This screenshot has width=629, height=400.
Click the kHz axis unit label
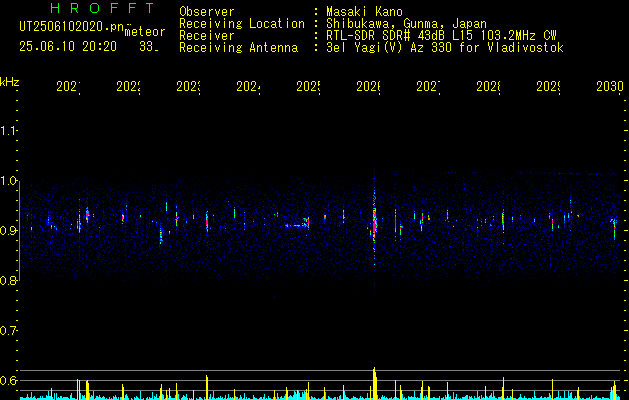[10, 82]
